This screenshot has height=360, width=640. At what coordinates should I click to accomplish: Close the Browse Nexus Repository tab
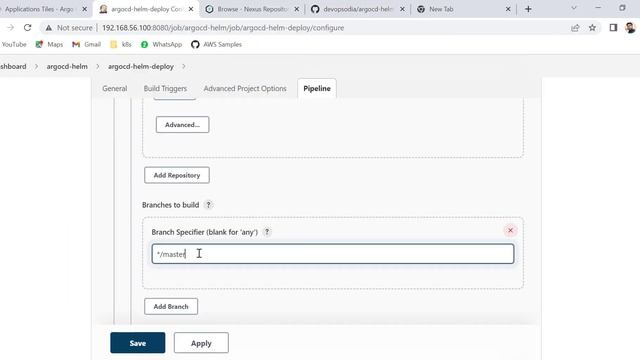(296, 9)
